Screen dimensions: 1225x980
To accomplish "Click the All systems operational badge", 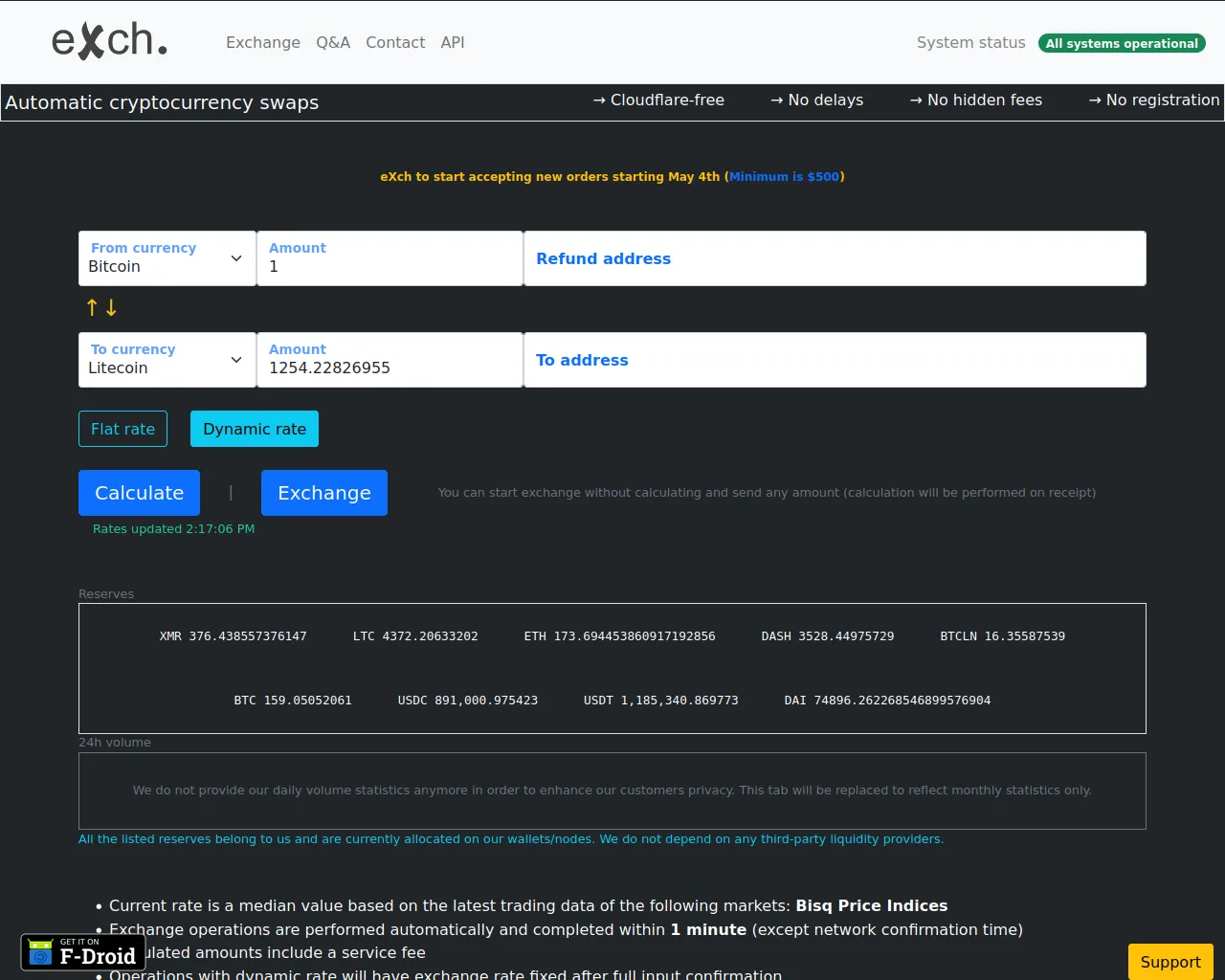I will tap(1122, 43).
